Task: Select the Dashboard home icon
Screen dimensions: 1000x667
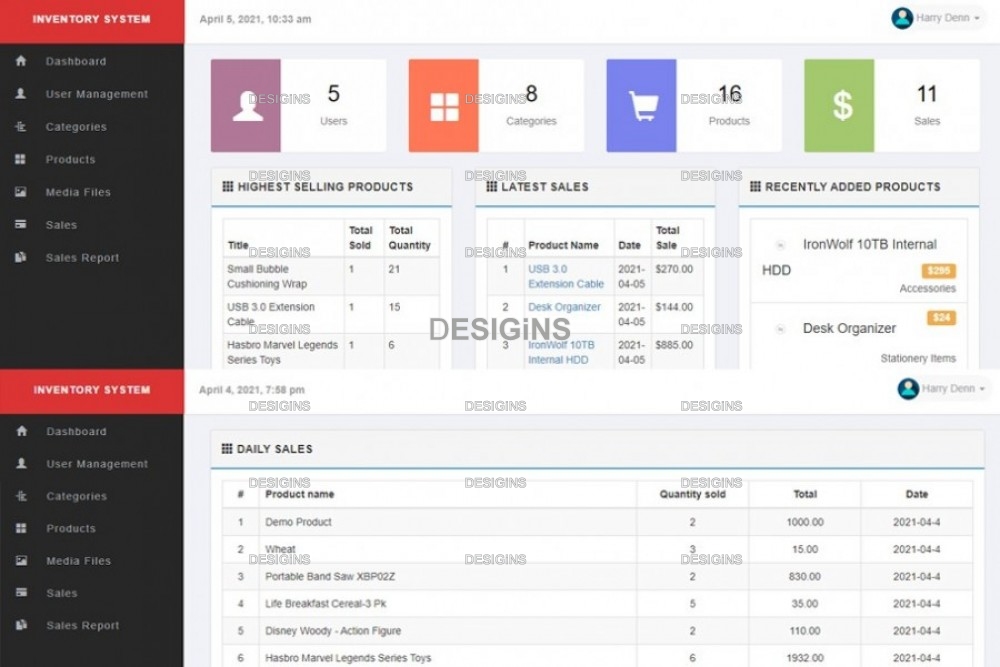Action: pos(20,61)
